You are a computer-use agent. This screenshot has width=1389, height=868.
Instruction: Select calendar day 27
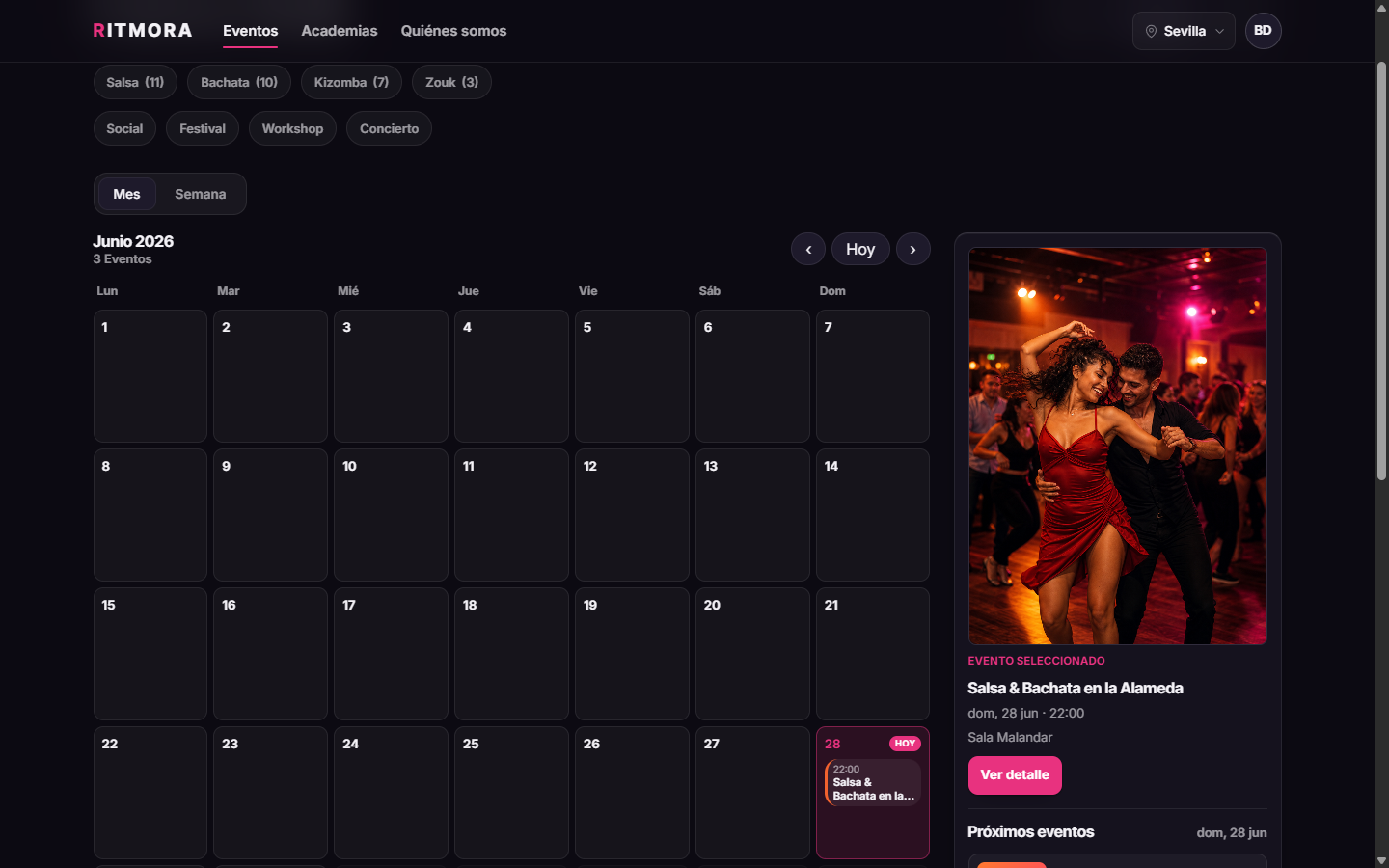pyautogui.click(x=752, y=793)
